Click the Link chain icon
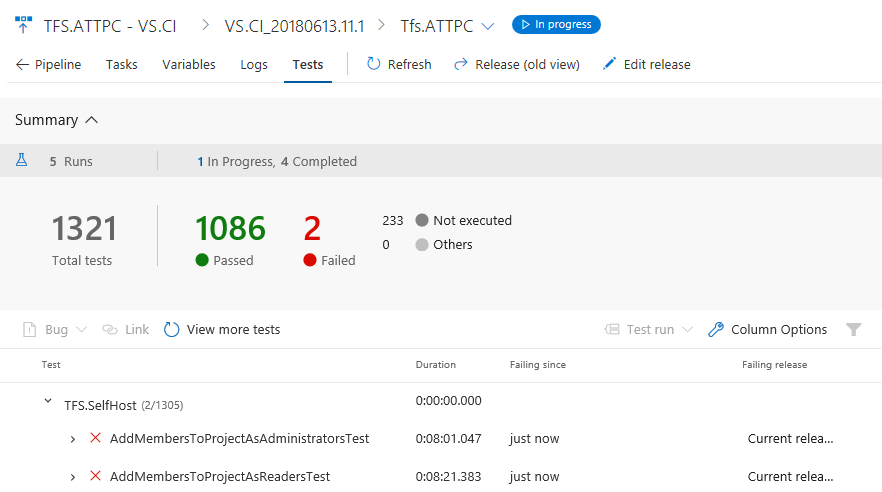 click(x=110, y=329)
